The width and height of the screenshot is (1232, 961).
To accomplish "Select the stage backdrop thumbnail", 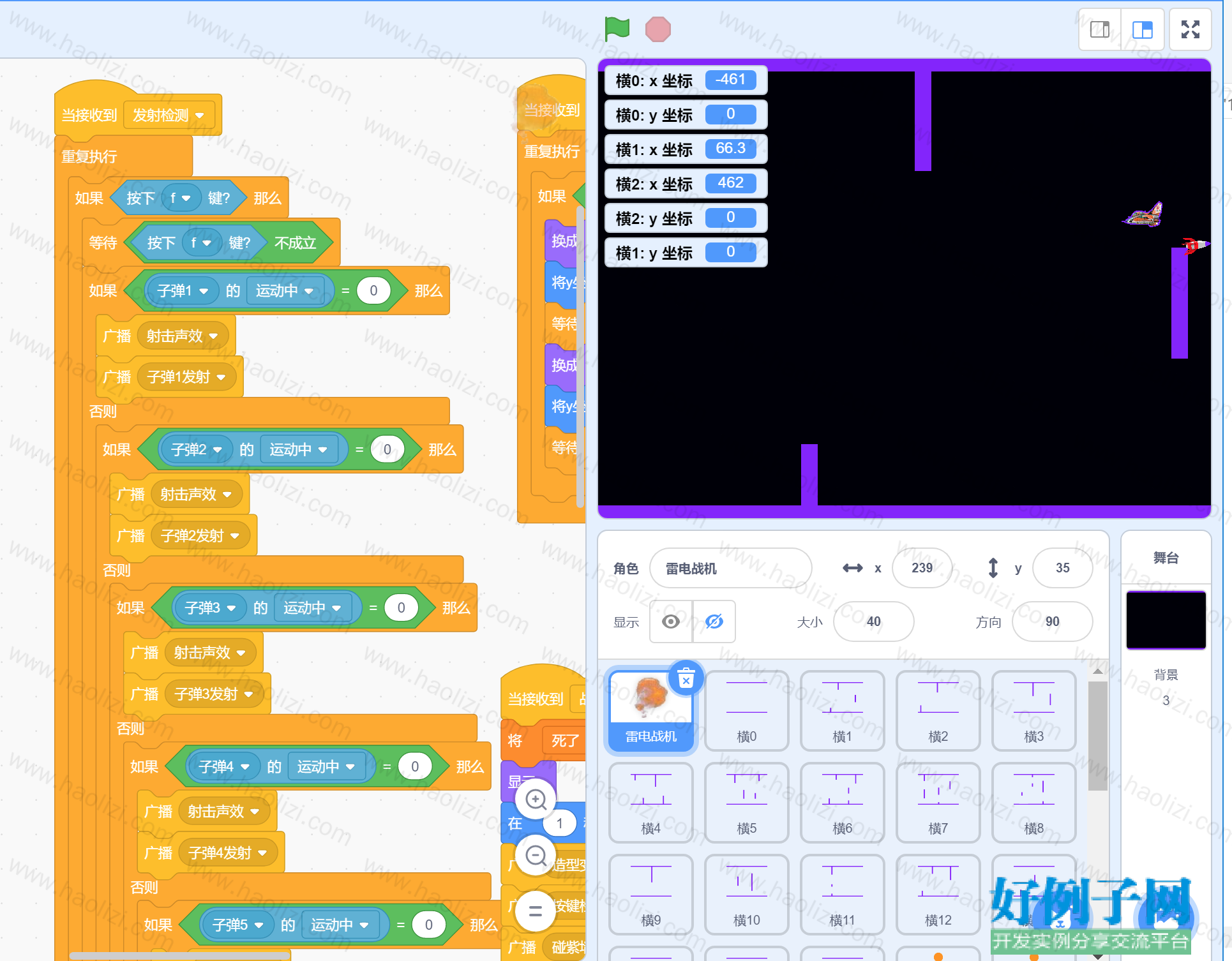I will [x=1166, y=620].
